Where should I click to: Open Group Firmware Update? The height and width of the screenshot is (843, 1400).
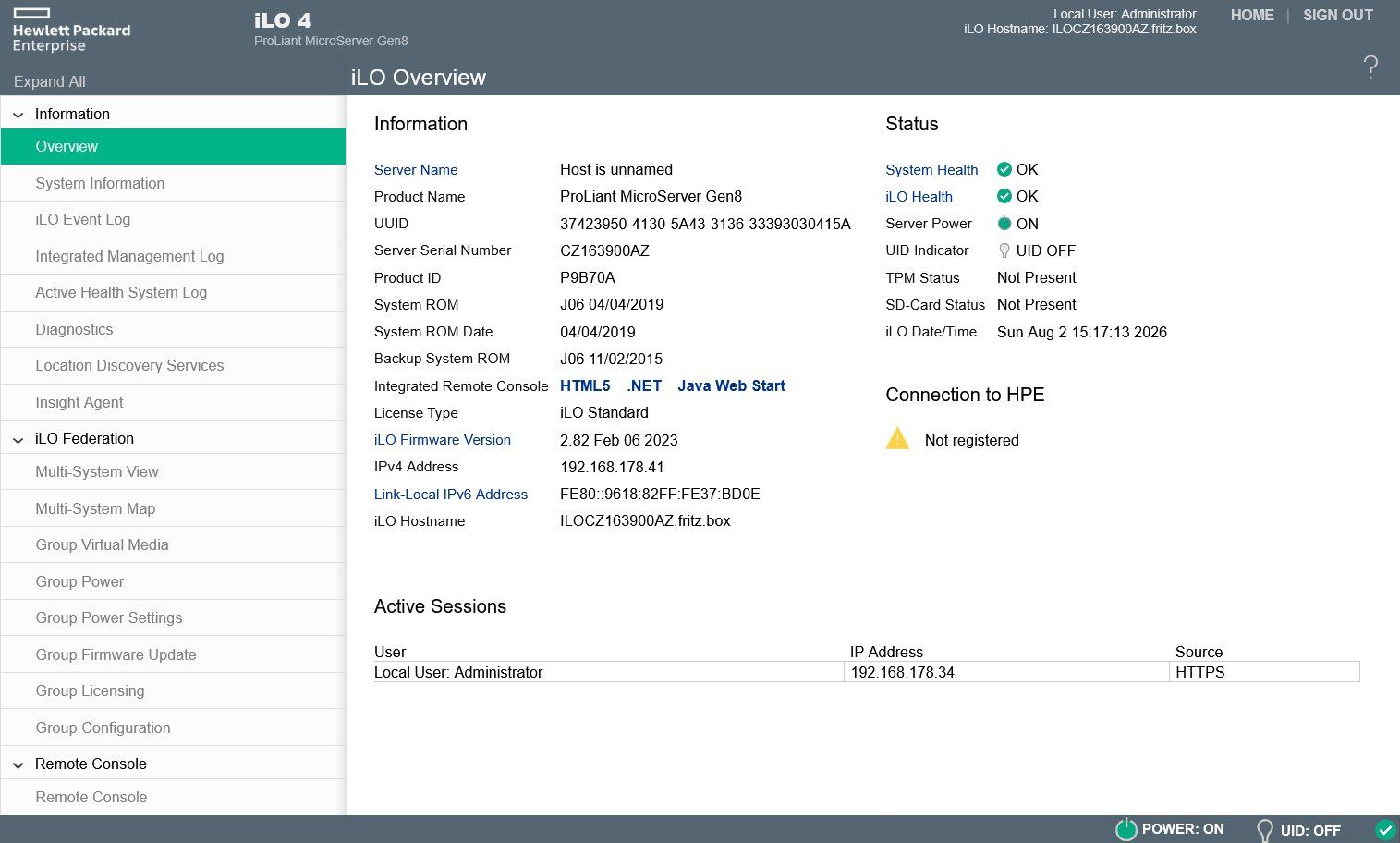173,654
